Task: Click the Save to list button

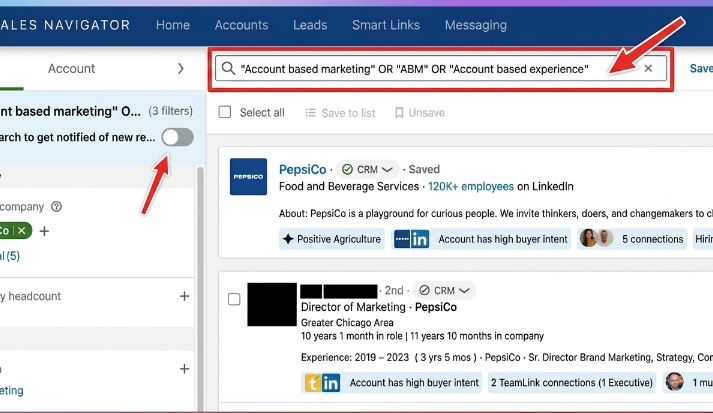Action: (x=340, y=112)
